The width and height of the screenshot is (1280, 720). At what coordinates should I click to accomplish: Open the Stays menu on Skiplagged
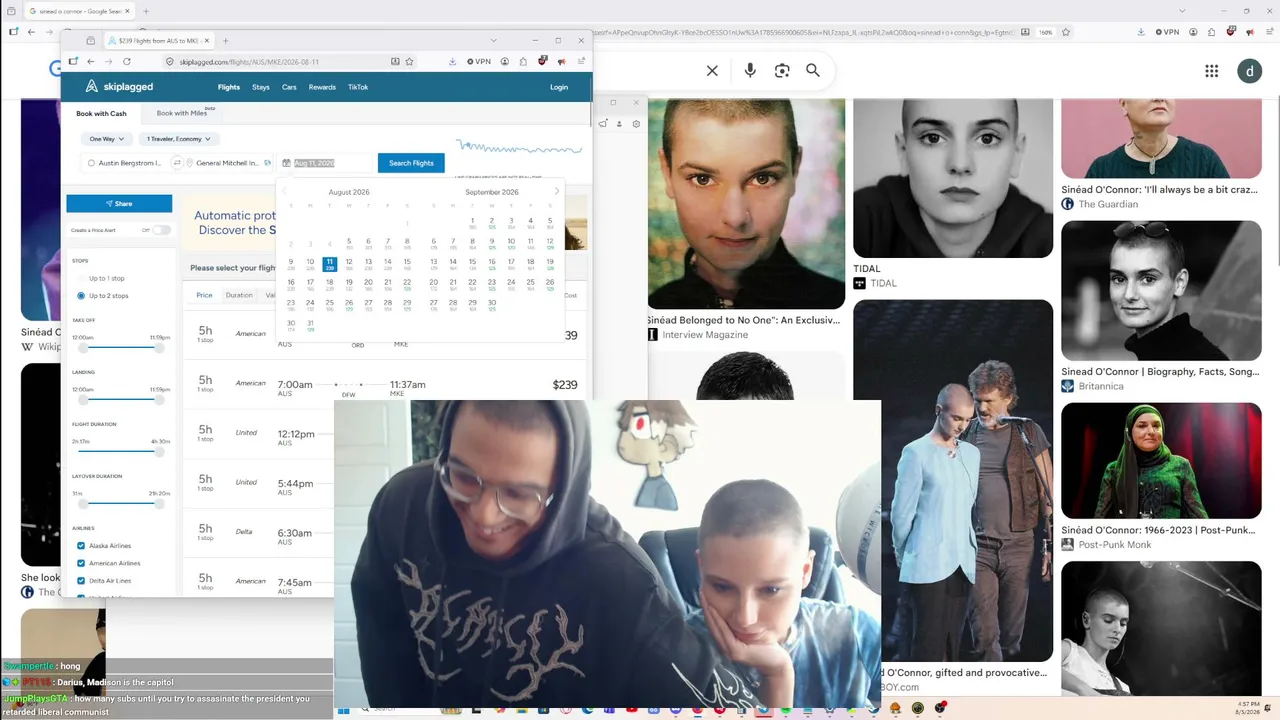pyautogui.click(x=261, y=87)
